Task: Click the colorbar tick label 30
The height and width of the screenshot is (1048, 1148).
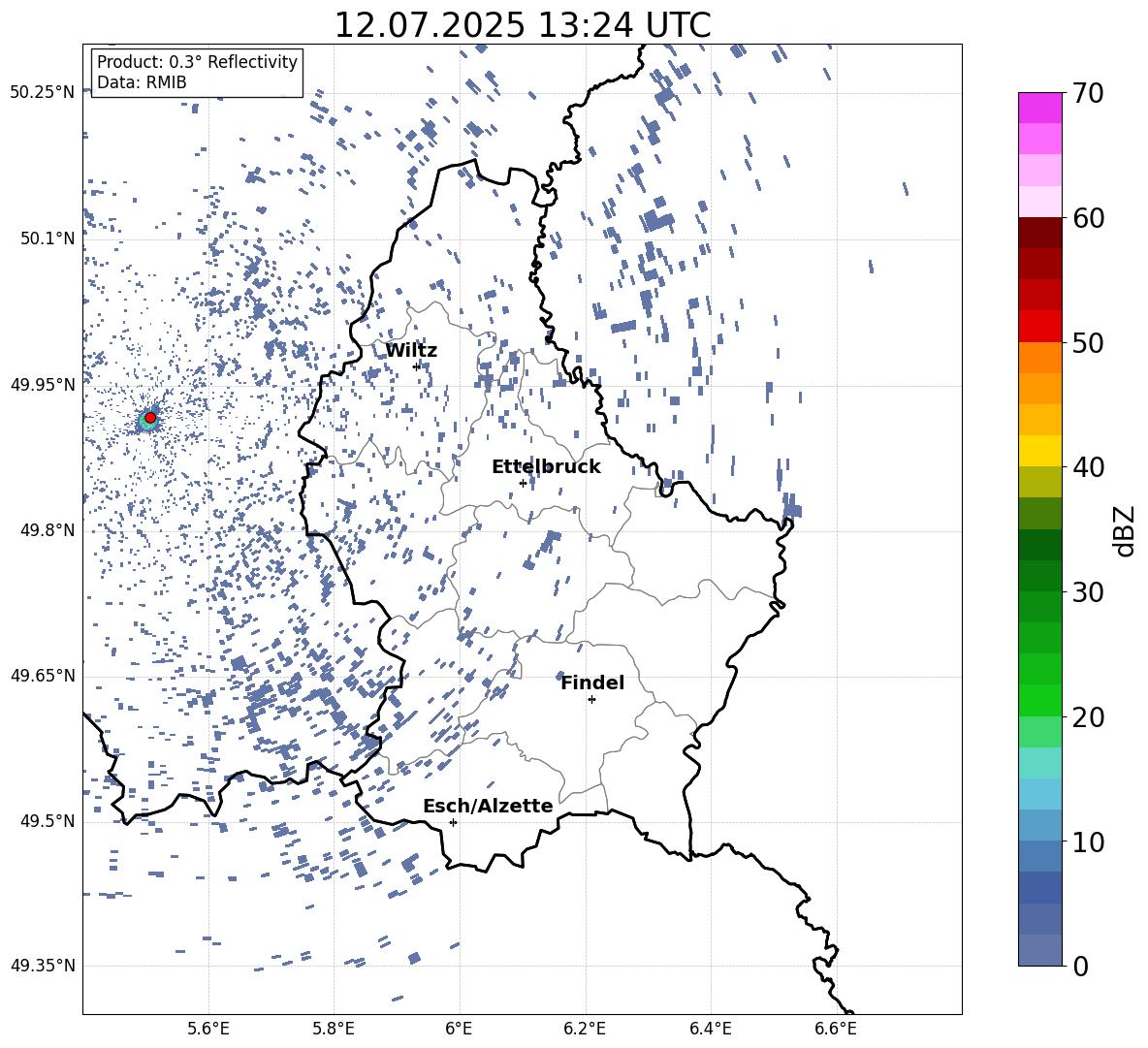Action: point(1088,592)
